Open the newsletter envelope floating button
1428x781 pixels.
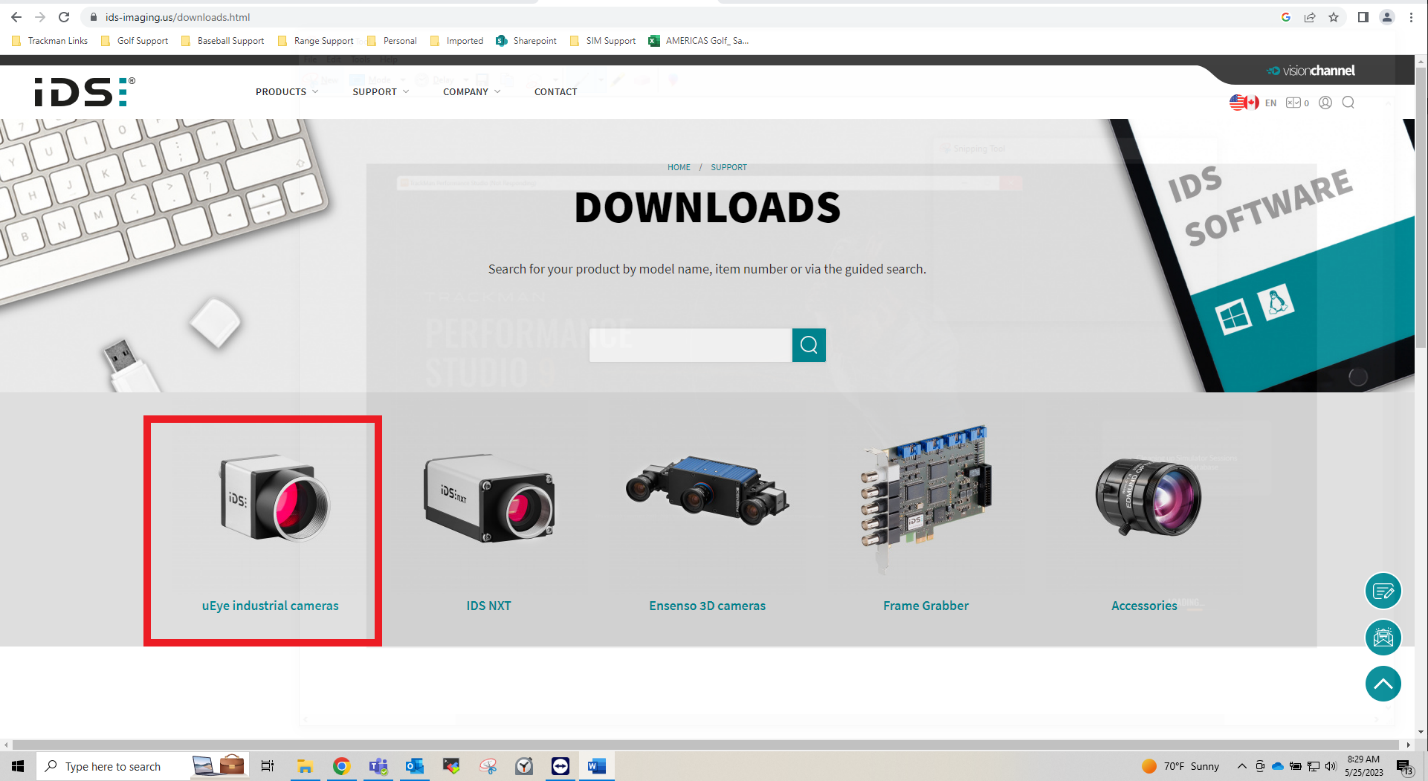click(x=1383, y=637)
